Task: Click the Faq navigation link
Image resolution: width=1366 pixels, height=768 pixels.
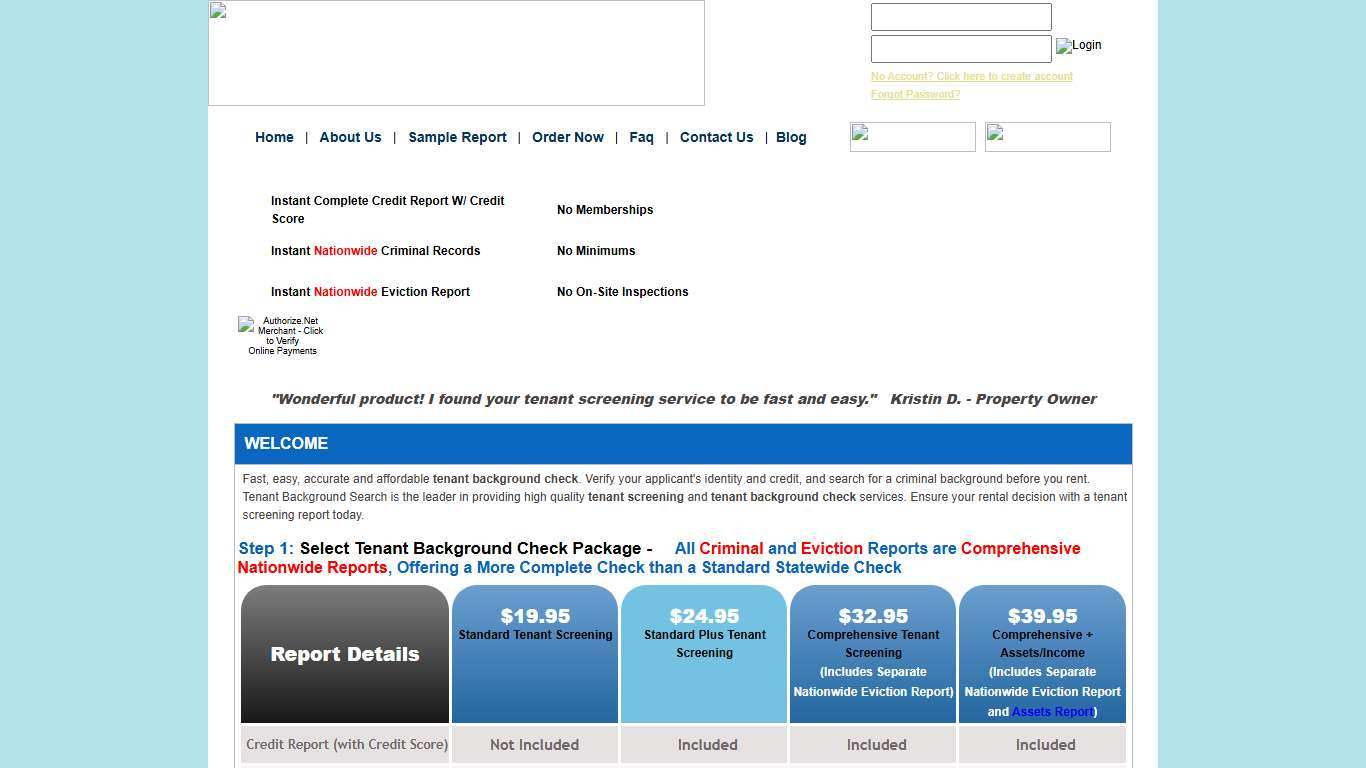Action: [641, 137]
